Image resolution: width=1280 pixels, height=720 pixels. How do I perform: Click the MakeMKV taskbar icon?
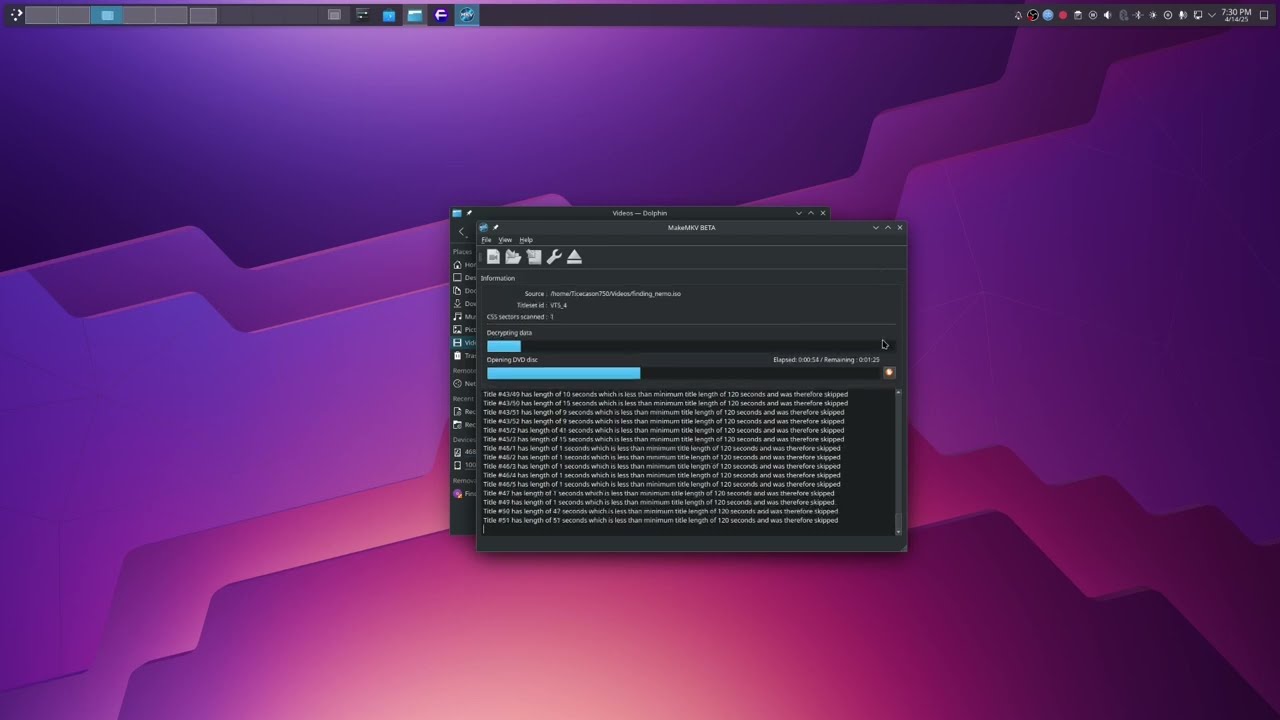(x=467, y=15)
